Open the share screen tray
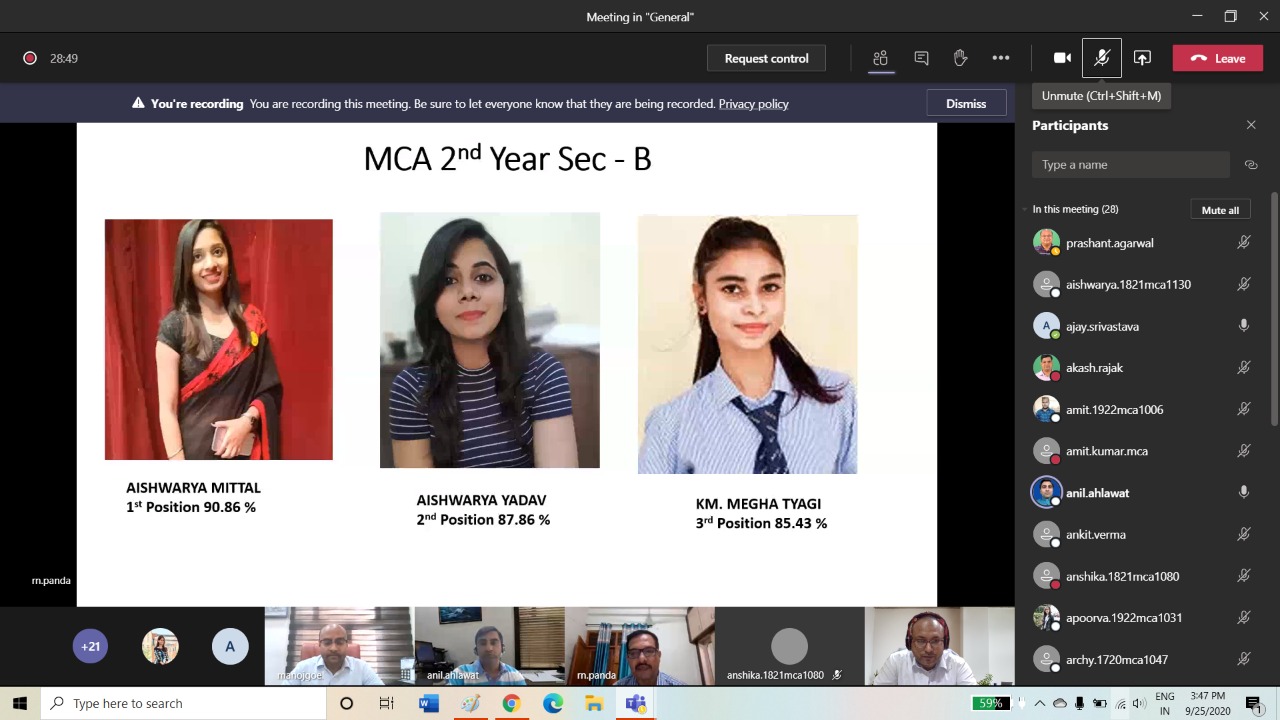Screen dimensions: 1280x720 coord(1142,58)
